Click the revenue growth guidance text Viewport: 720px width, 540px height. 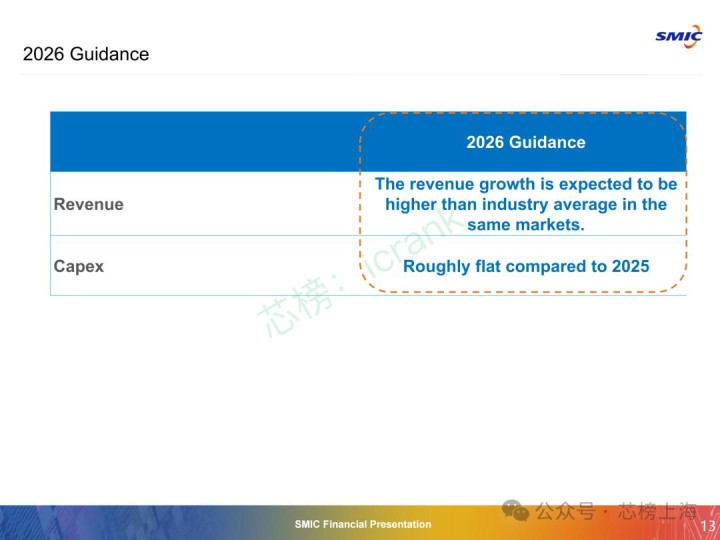click(526, 204)
